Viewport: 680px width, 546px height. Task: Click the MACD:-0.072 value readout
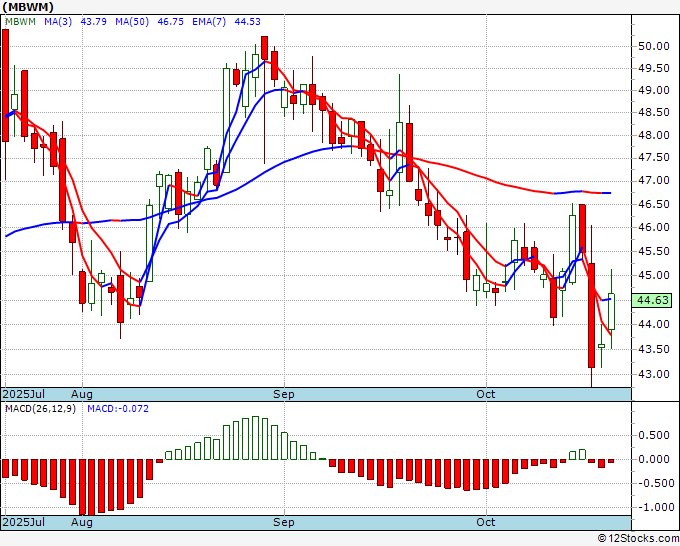[117, 409]
